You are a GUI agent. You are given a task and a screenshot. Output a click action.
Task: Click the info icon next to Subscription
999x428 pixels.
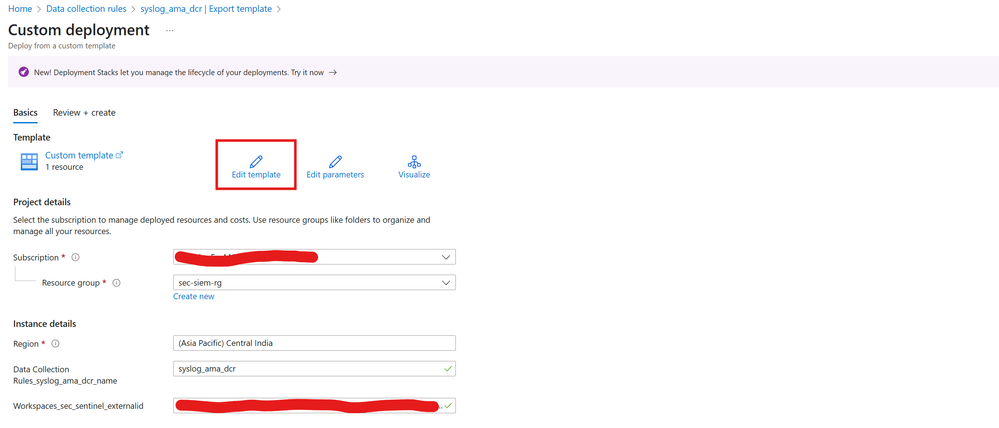tap(75, 257)
